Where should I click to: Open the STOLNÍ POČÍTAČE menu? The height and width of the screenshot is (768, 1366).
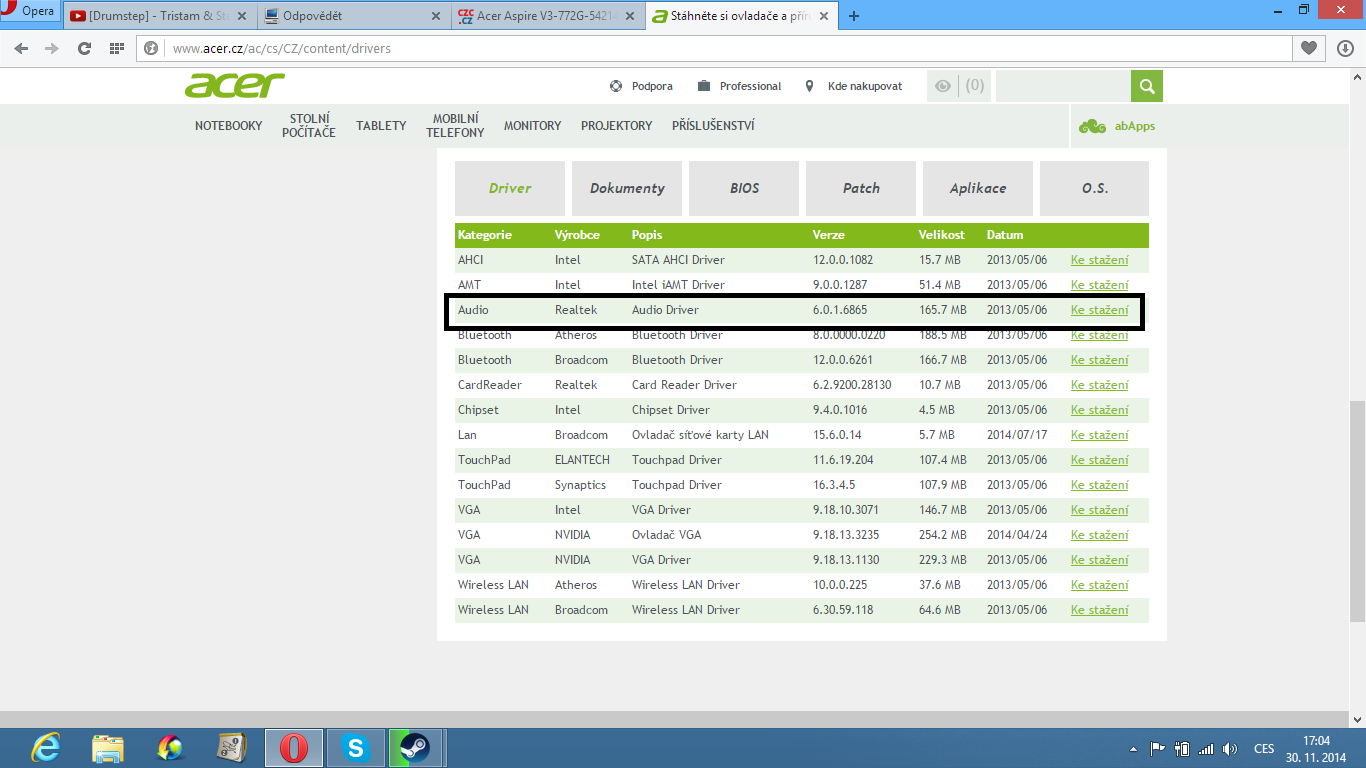click(309, 126)
